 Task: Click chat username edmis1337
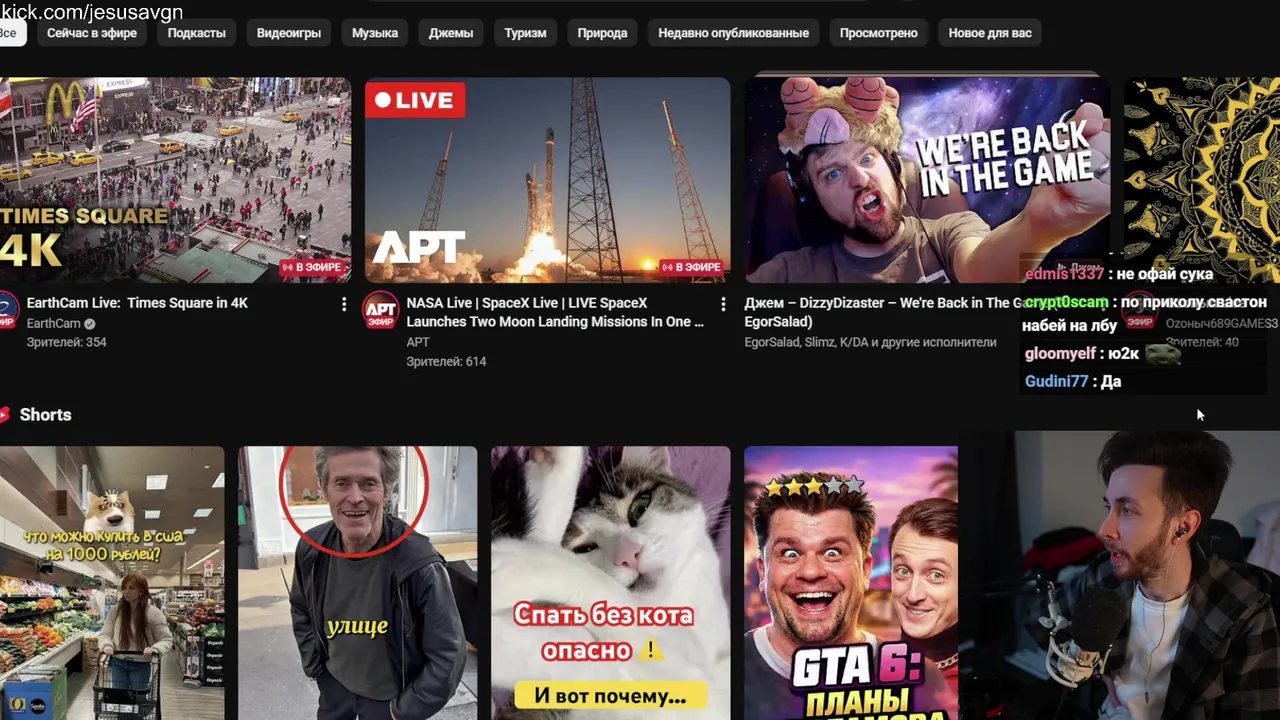click(1064, 274)
